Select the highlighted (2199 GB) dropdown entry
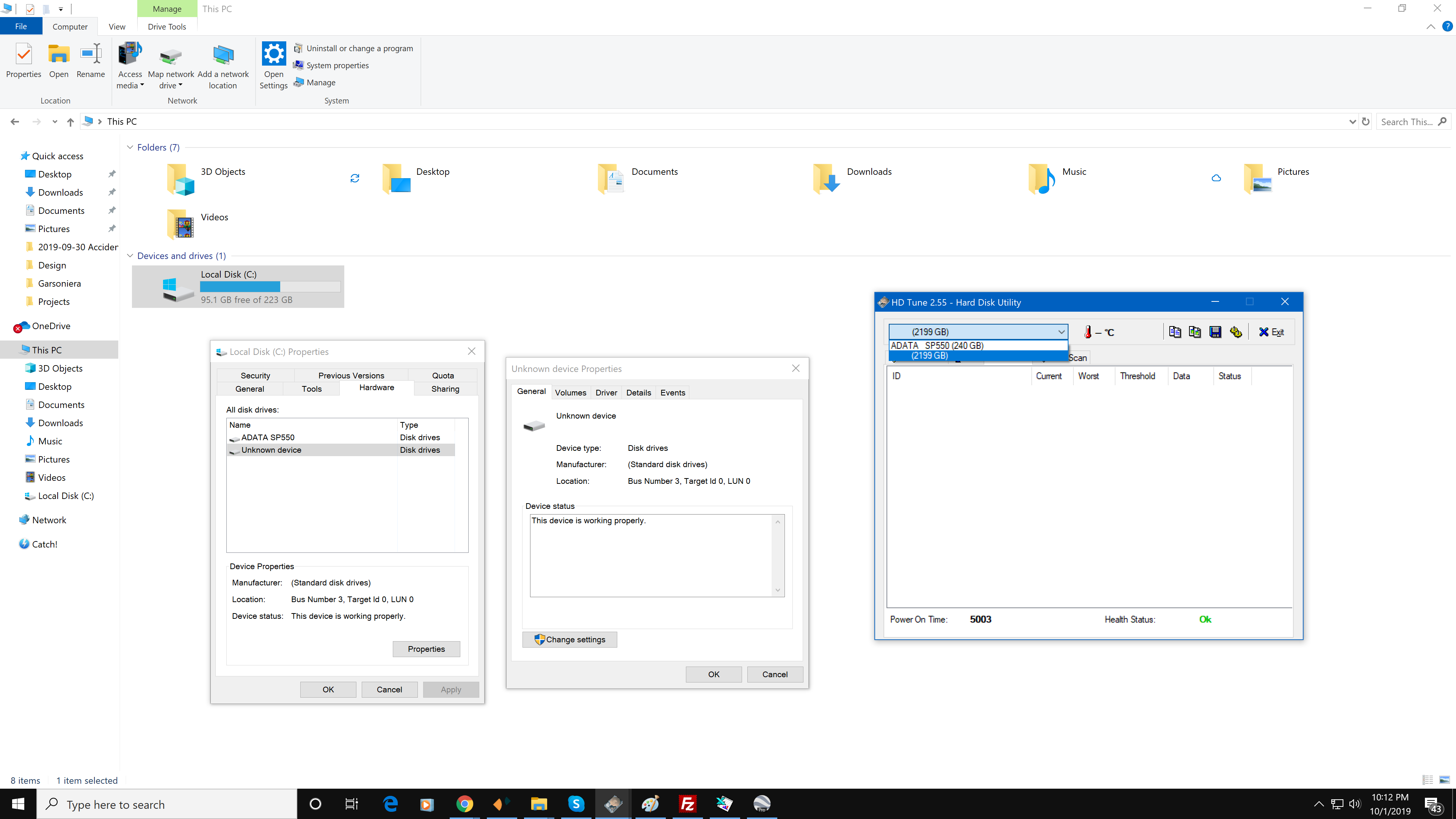Image resolution: width=1456 pixels, height=819 pixels. [x=978, y=356]
